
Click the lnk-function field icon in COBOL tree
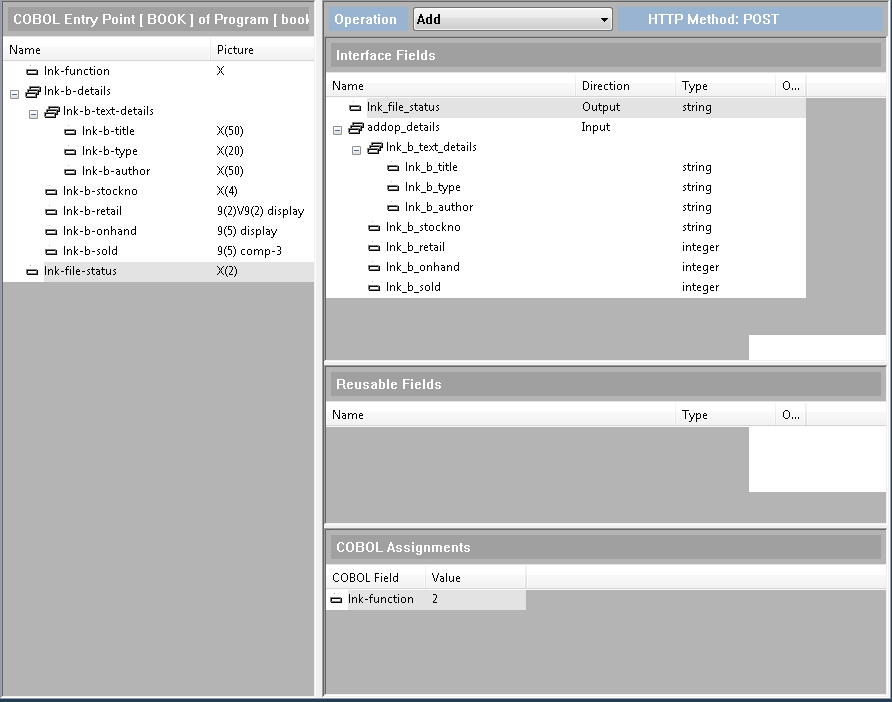(x=32, y=71)
